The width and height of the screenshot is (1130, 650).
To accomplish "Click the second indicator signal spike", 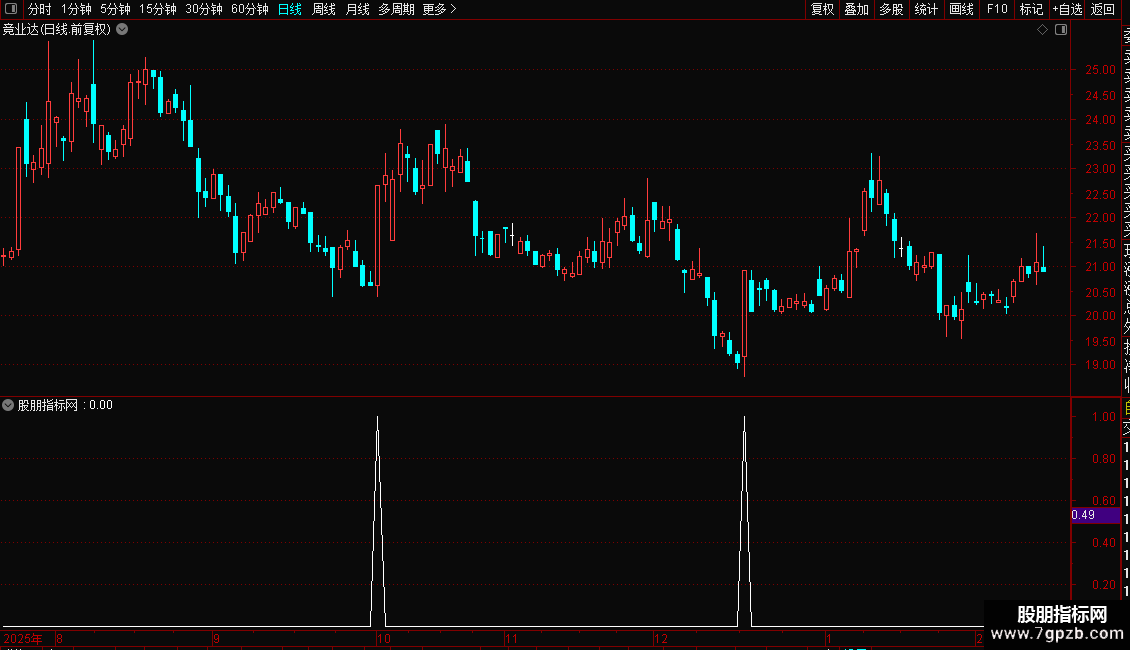I will point(744,519).
